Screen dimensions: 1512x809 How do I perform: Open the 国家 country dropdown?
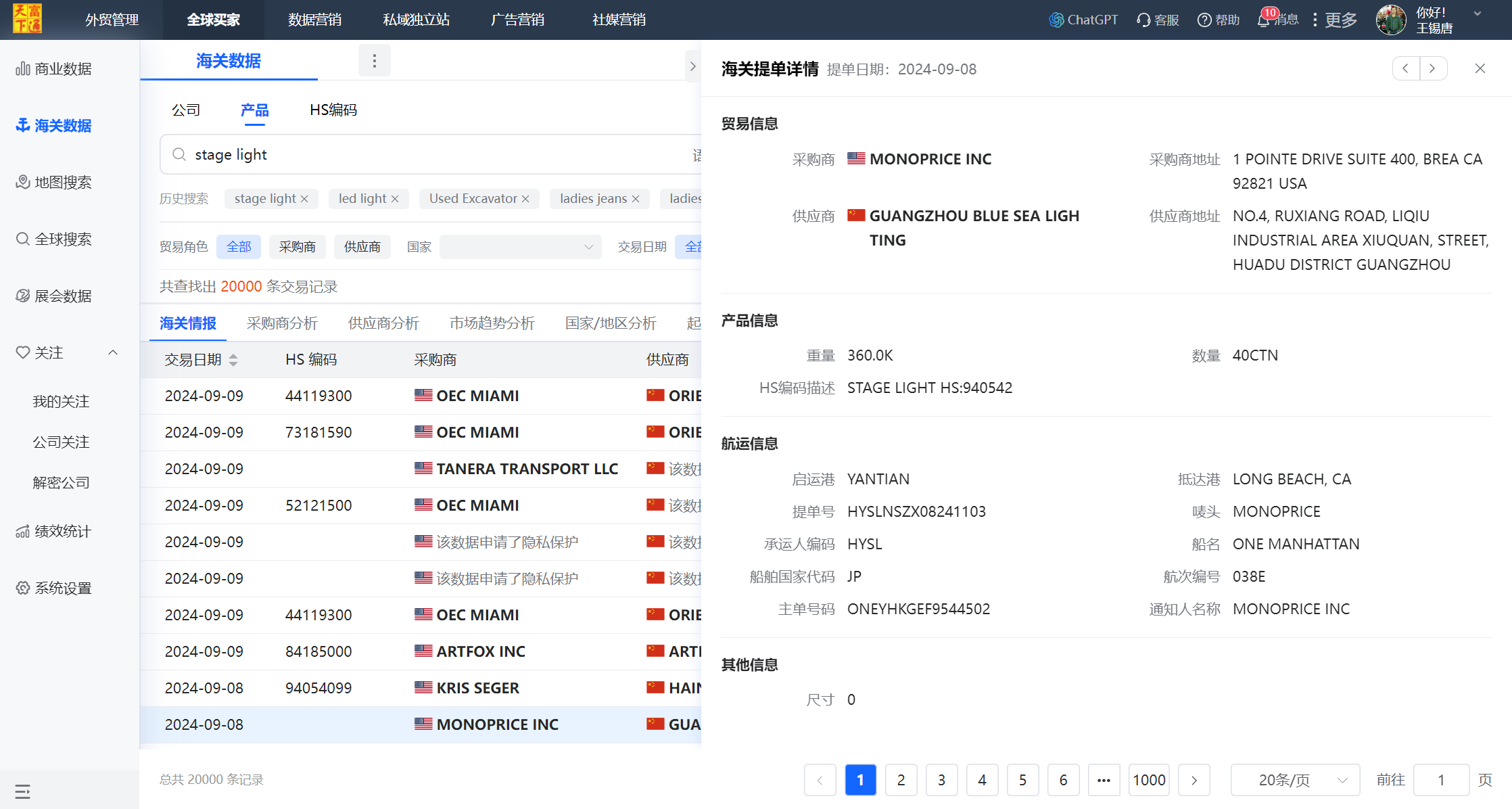pos(520,247)
